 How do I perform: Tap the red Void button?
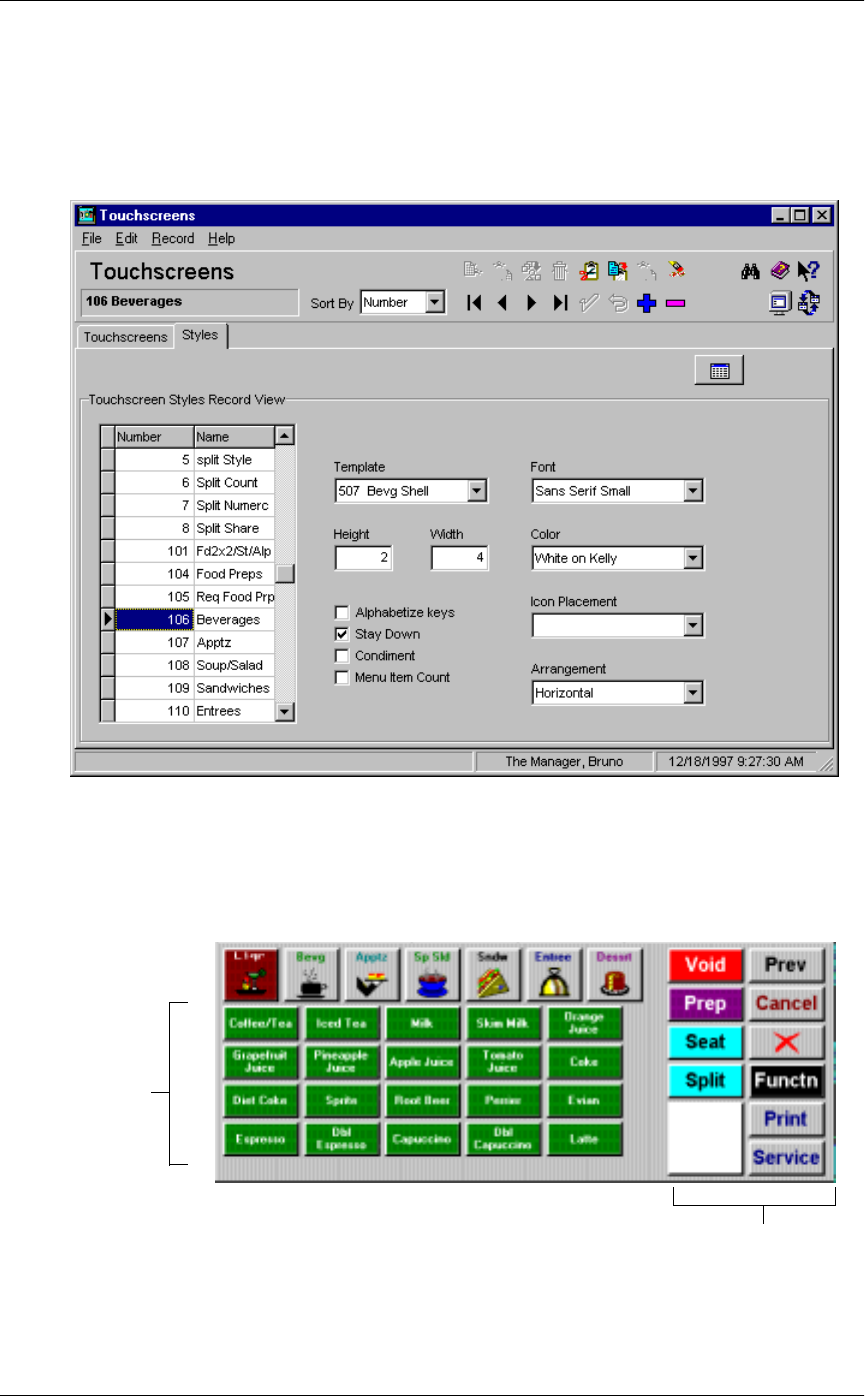[705, 966]
